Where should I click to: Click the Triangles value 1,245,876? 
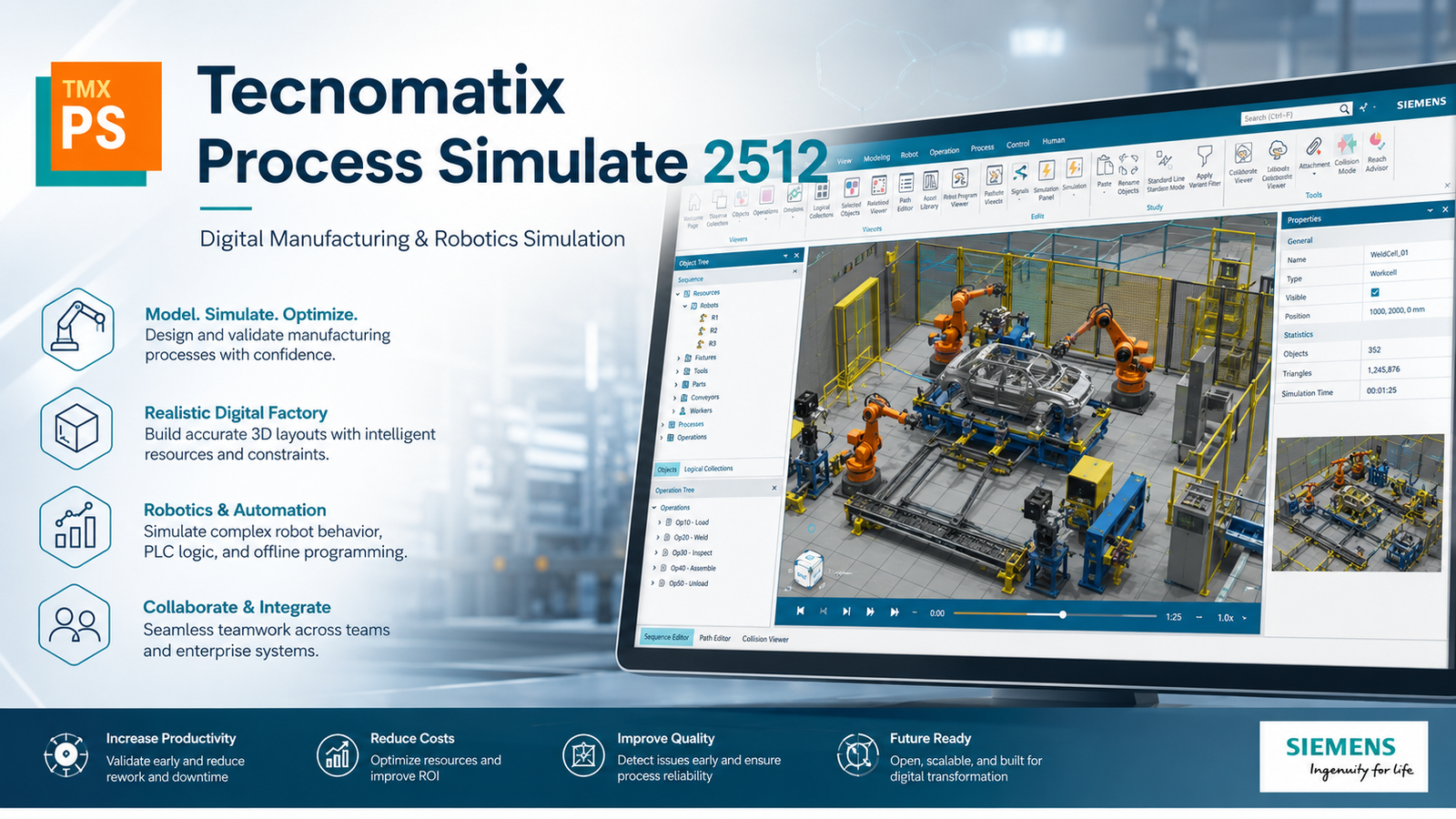tap(1383, 369)
